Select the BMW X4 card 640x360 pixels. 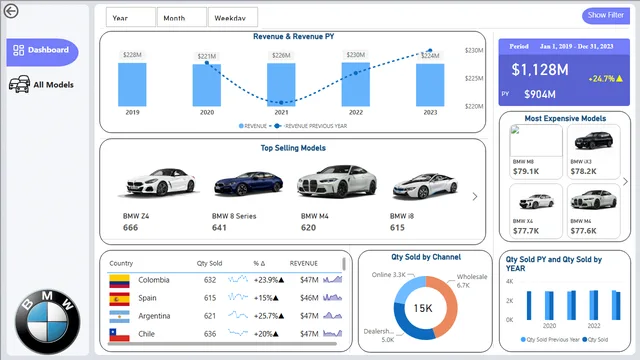point(536,211)
